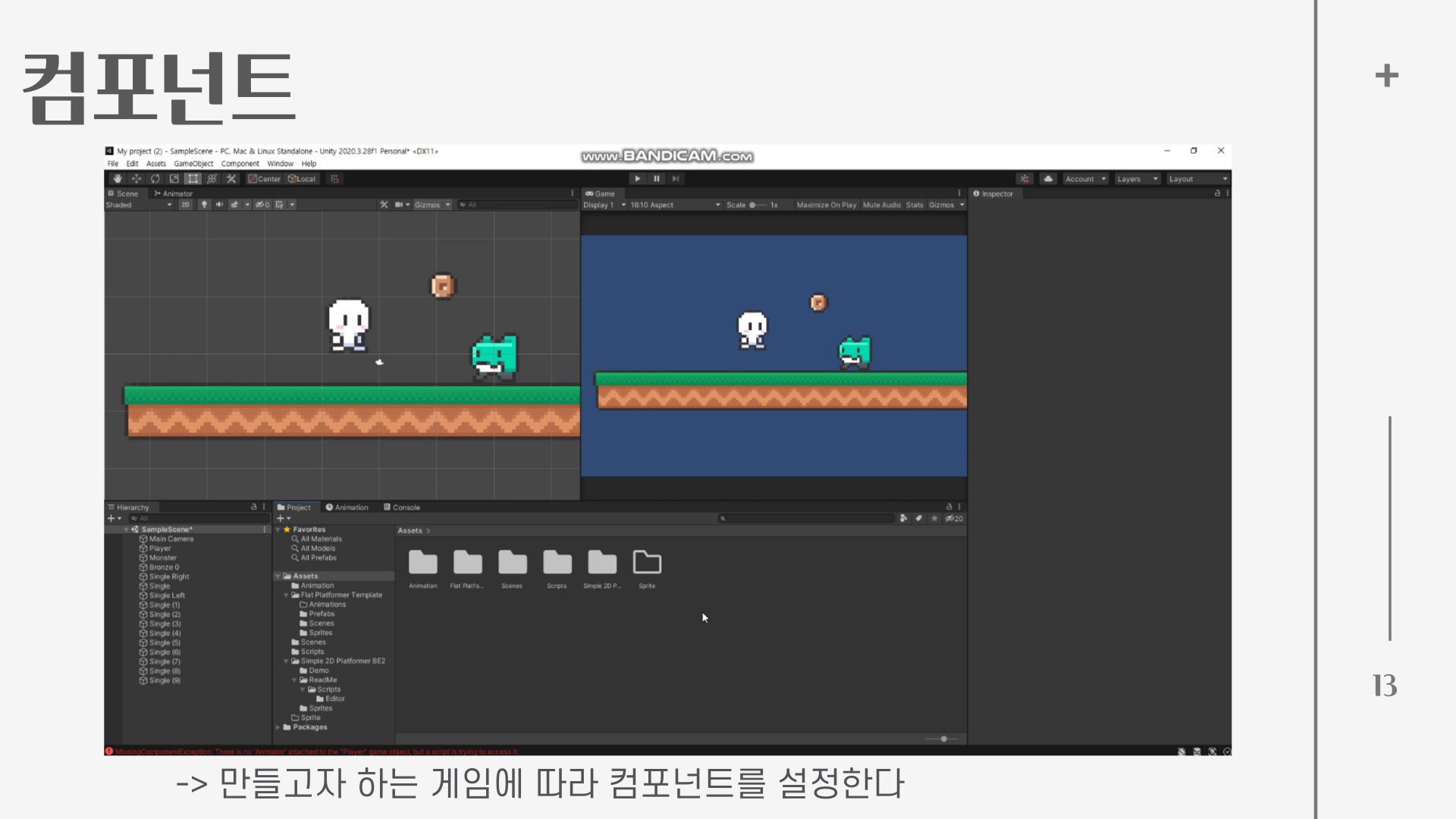Open the Scripts folder thumbnail in Assets
The height and width of the screenshot is (819, 1456).
pyautogui.click(x=557, y=563)
